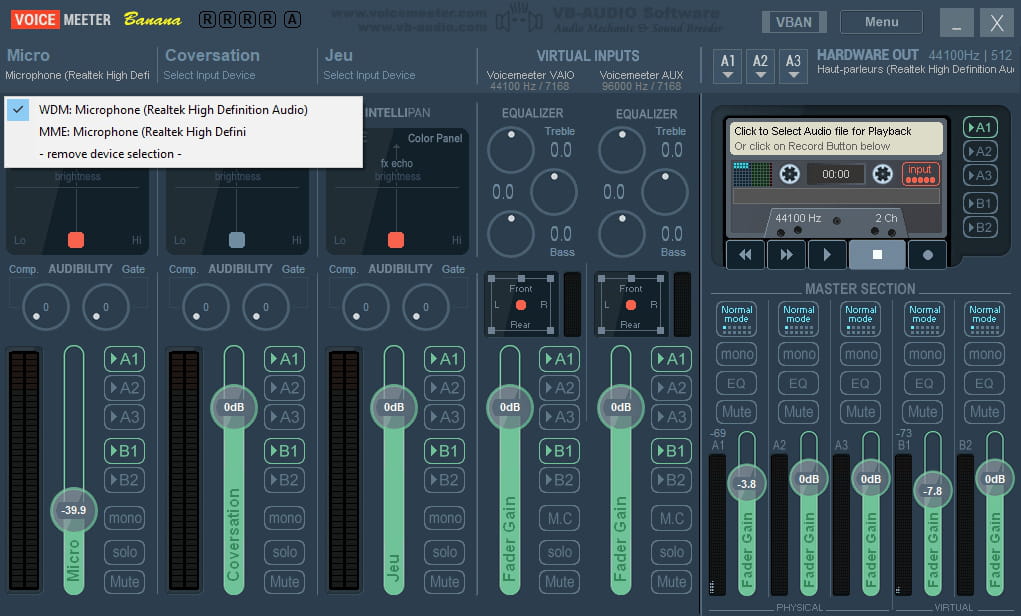
Task: Open the A2 hardware output dropdown
Action: pyautogui.click(x=761, y=66)
